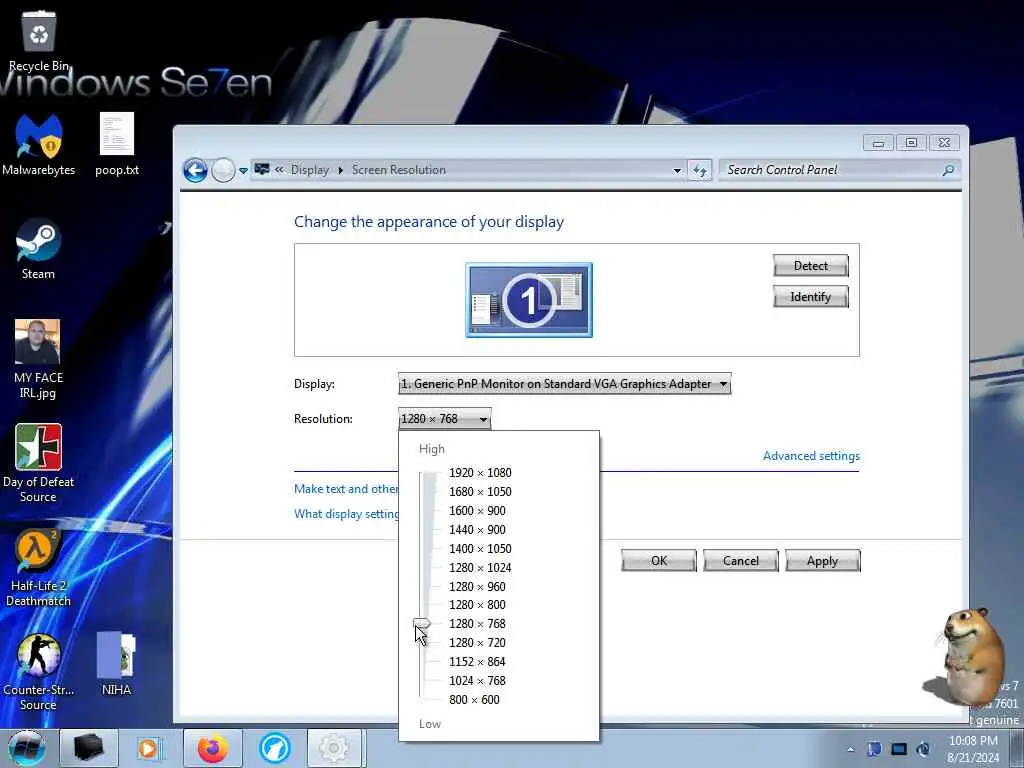
Task: Select the 1280 × 1024 resolution
Action: pyautogui.click(x=480, y=567)
